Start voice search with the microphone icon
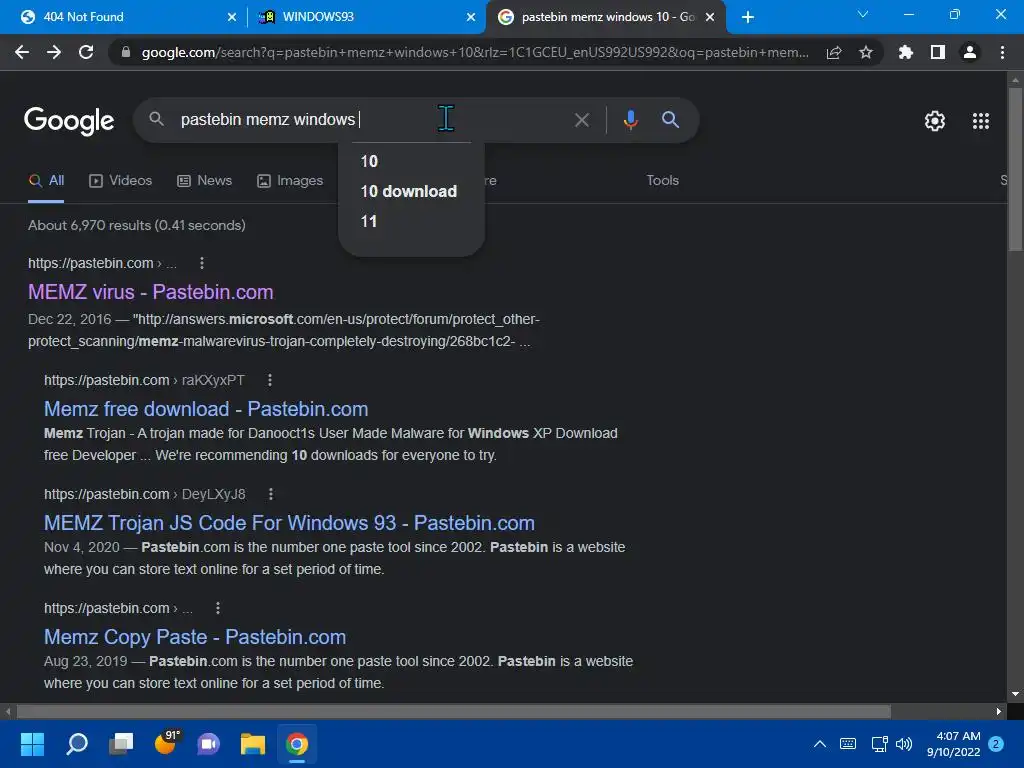The image size is (1024, 768). [x=630, y=120]
